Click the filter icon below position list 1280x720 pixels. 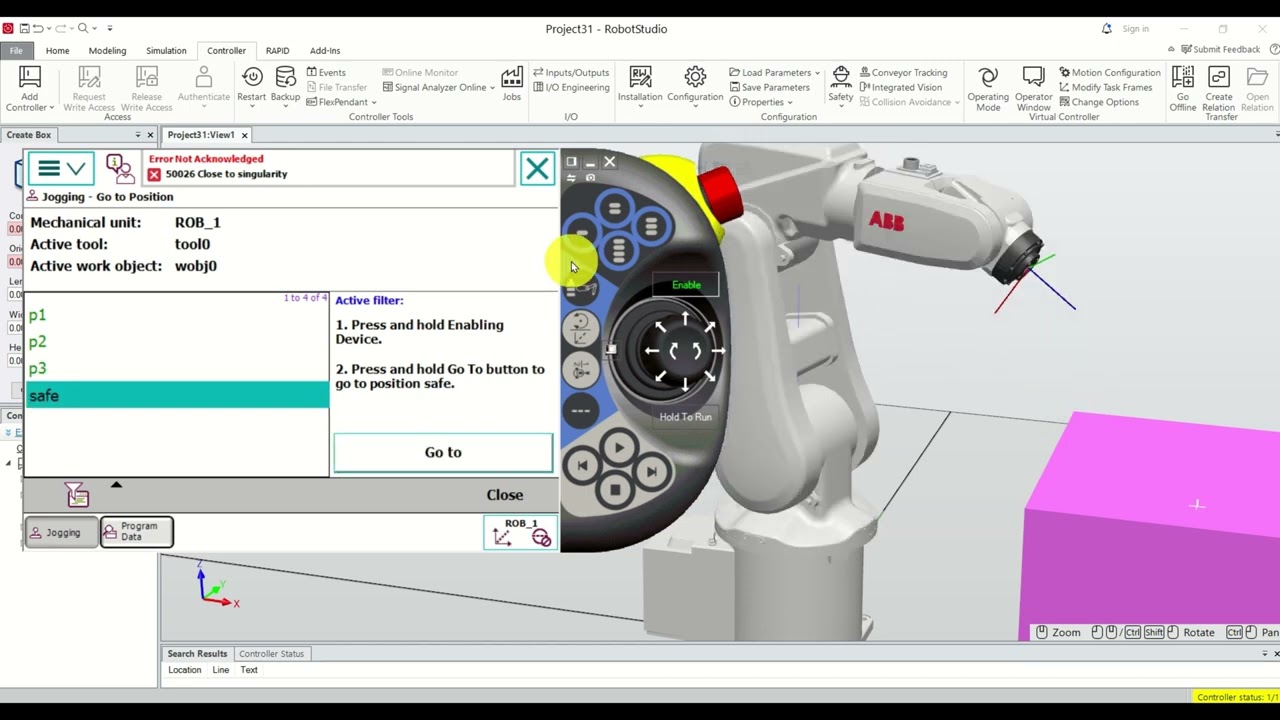[x=77, y=494]
